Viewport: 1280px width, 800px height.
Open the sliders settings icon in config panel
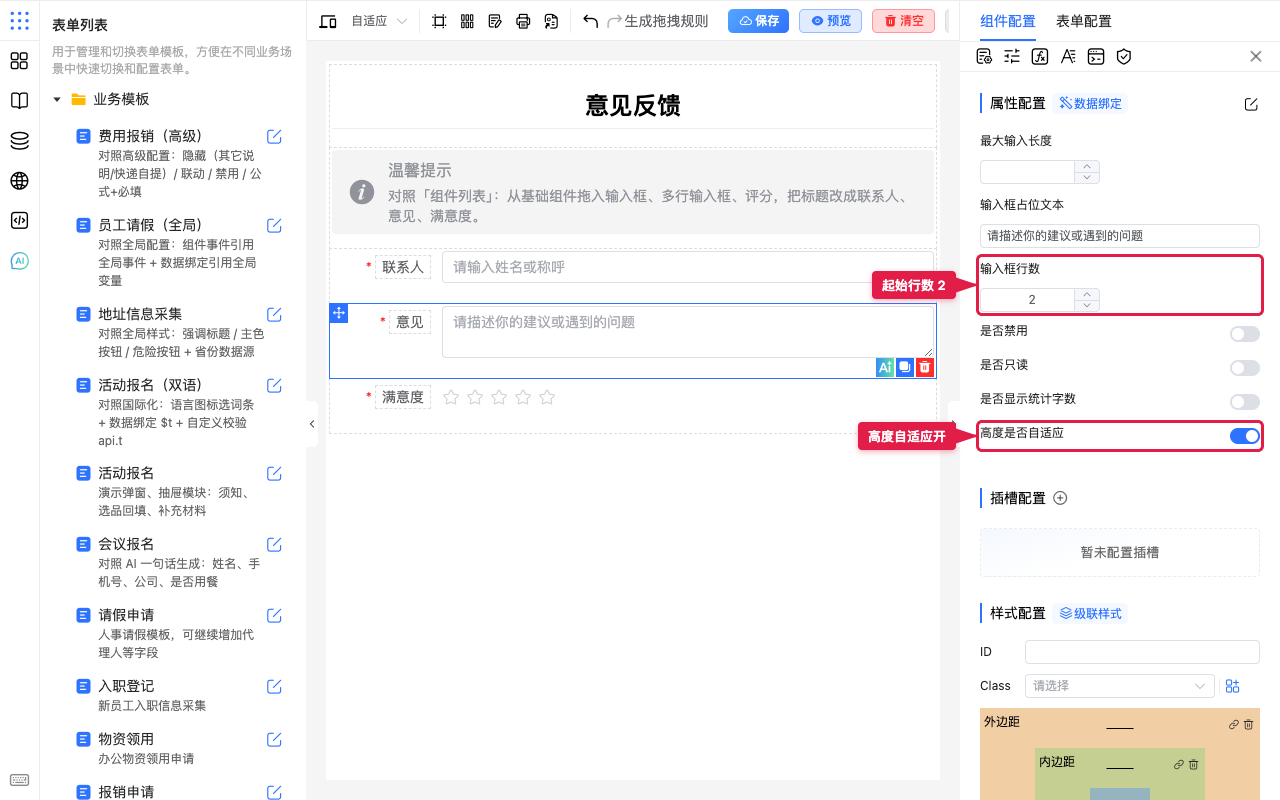(x=1012, y=56)
